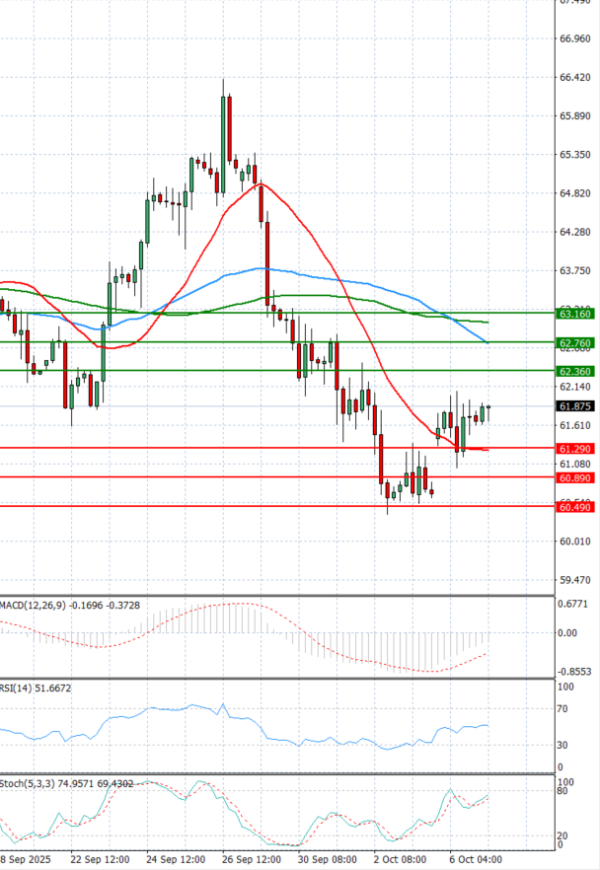
Task: Click the 66.420 price axis label
Action: click(573, 77)
